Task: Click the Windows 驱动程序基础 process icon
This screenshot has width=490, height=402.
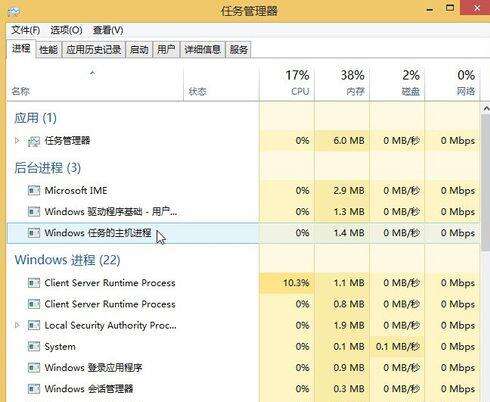Action: pos(34,212)
